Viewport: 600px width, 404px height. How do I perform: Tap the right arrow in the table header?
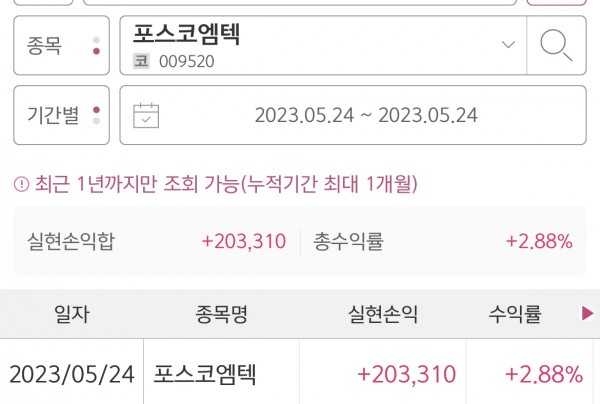pos(587,315)
